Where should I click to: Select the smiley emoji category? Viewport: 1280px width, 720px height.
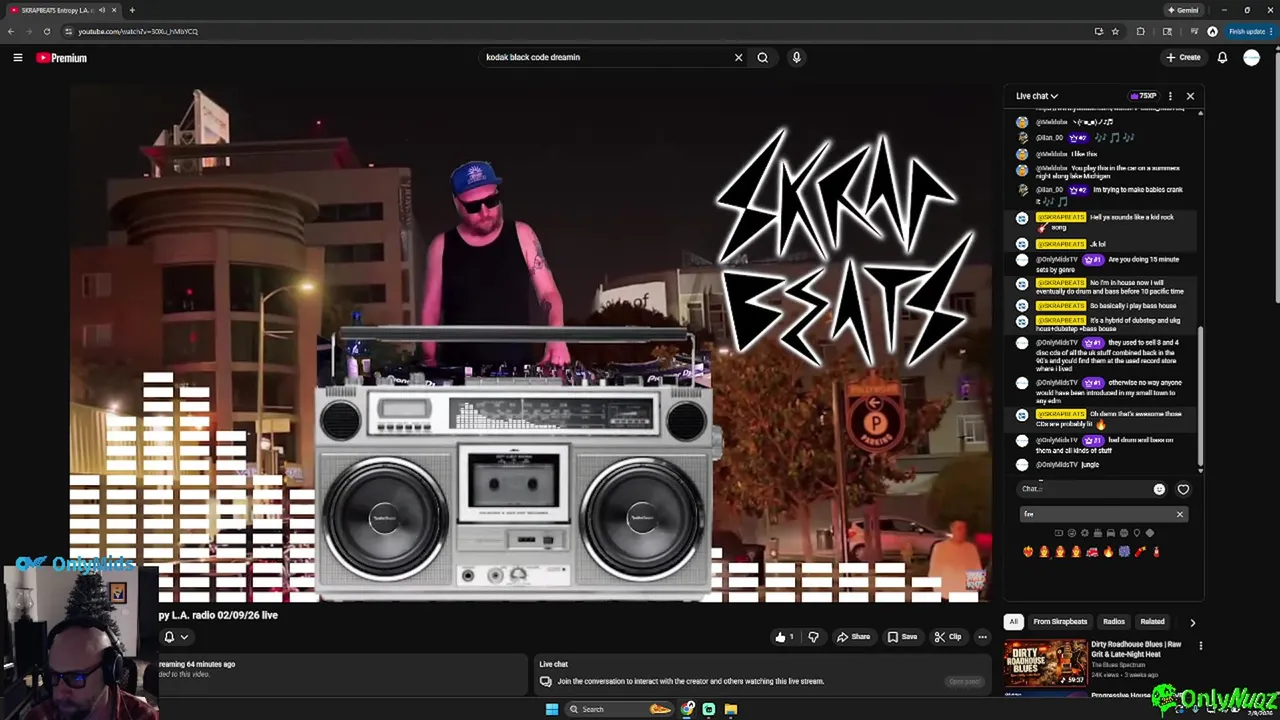click(x=1072, y=533)
